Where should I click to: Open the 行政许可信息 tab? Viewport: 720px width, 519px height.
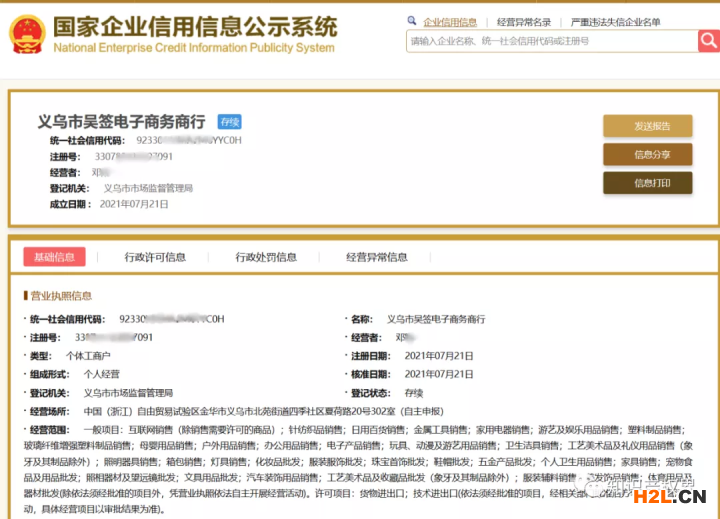click(155, 257)
